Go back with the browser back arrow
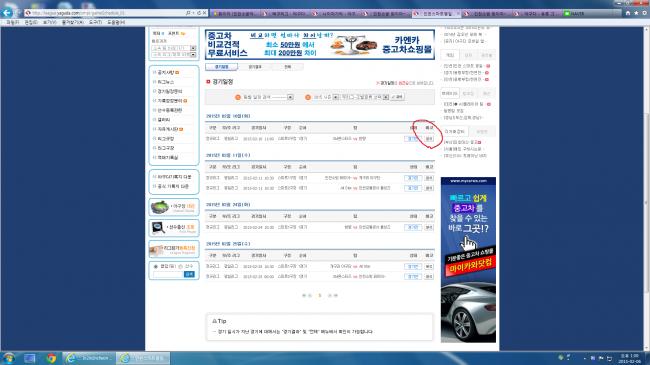 pyautogui.click(x=7, y=13)
